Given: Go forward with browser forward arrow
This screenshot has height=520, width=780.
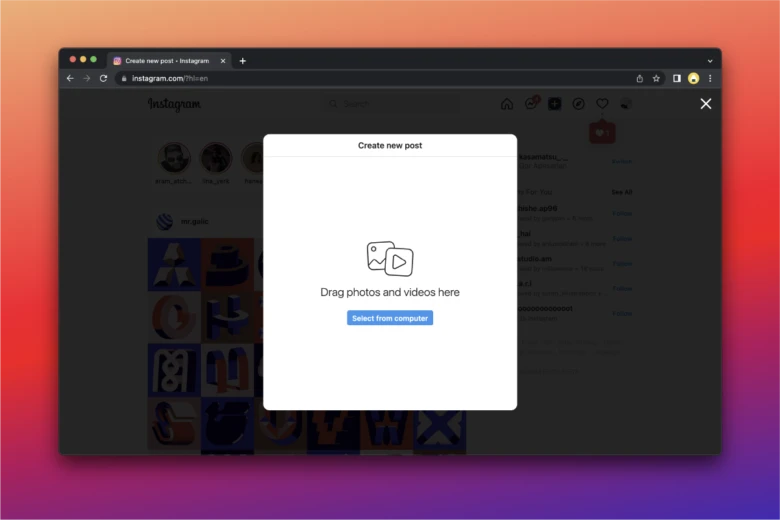Looking at the screenshot, I should click(x=87, y=79).
